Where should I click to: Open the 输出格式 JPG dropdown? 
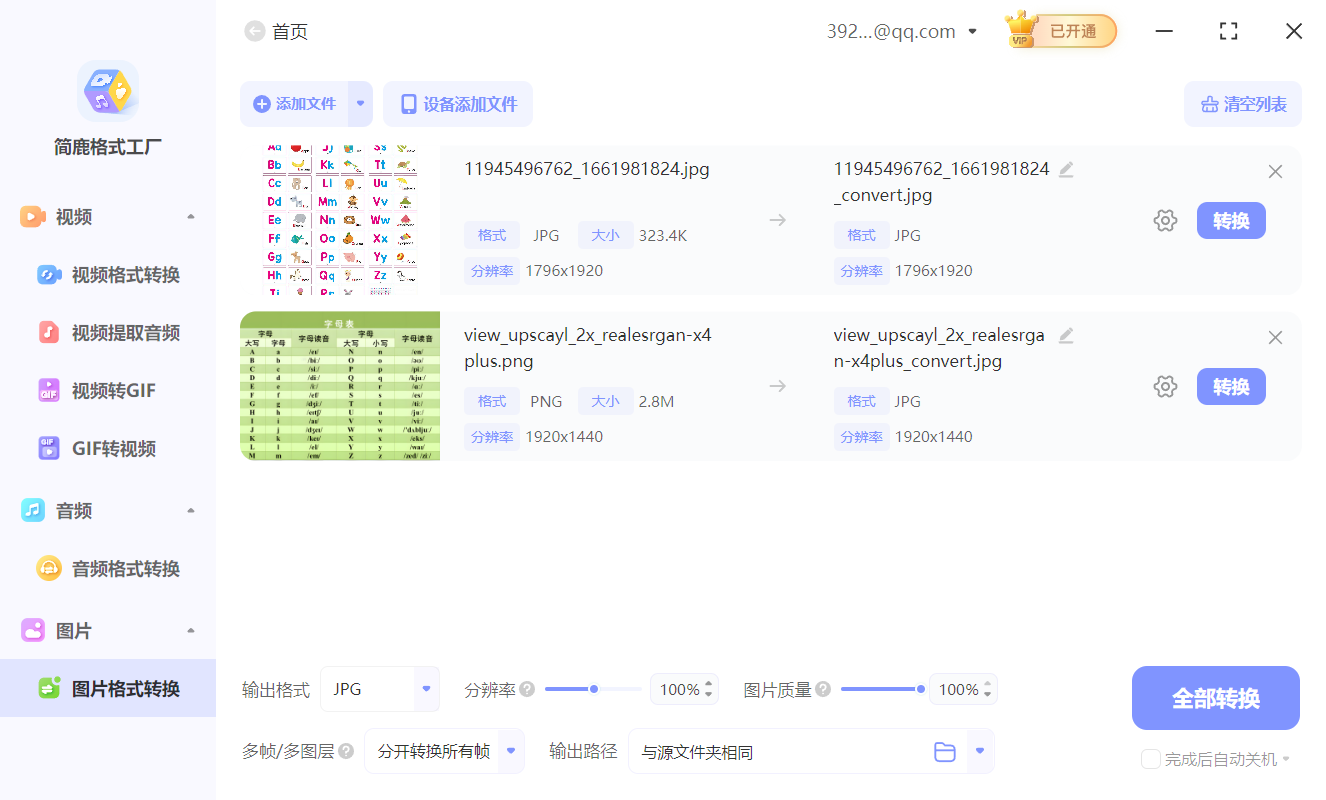click(380, 689)
